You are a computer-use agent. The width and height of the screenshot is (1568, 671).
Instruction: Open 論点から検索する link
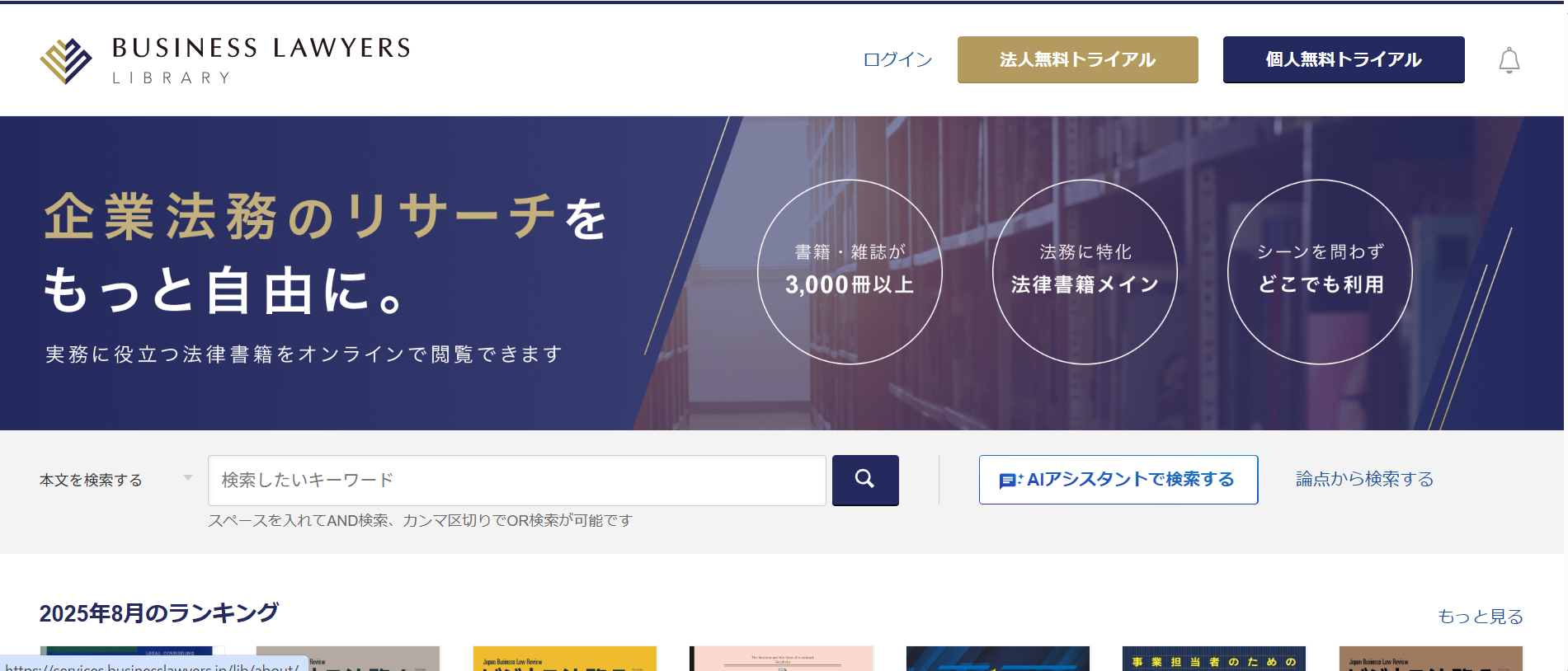(x=1364, y=479)
